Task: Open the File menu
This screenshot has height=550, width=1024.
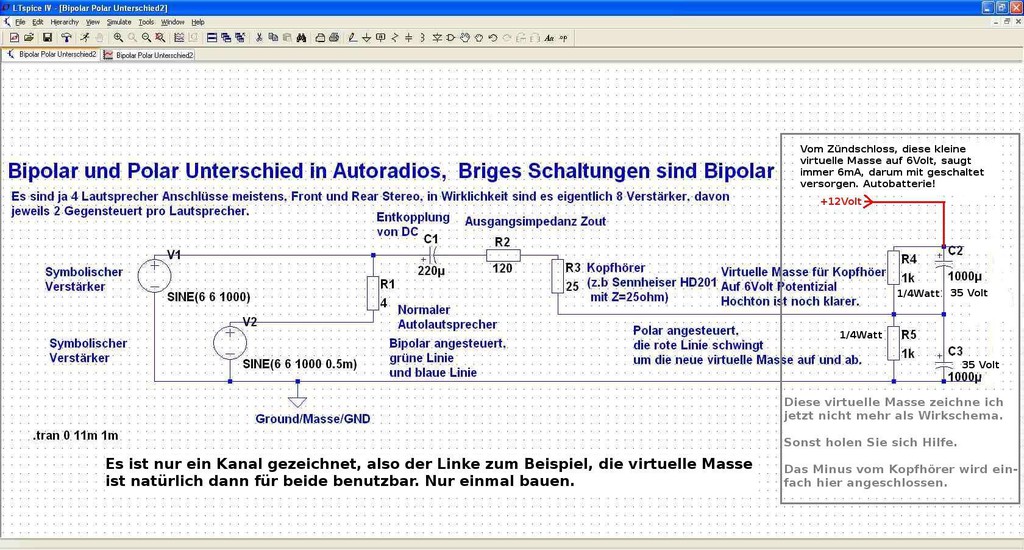Action: pos(20,22)
